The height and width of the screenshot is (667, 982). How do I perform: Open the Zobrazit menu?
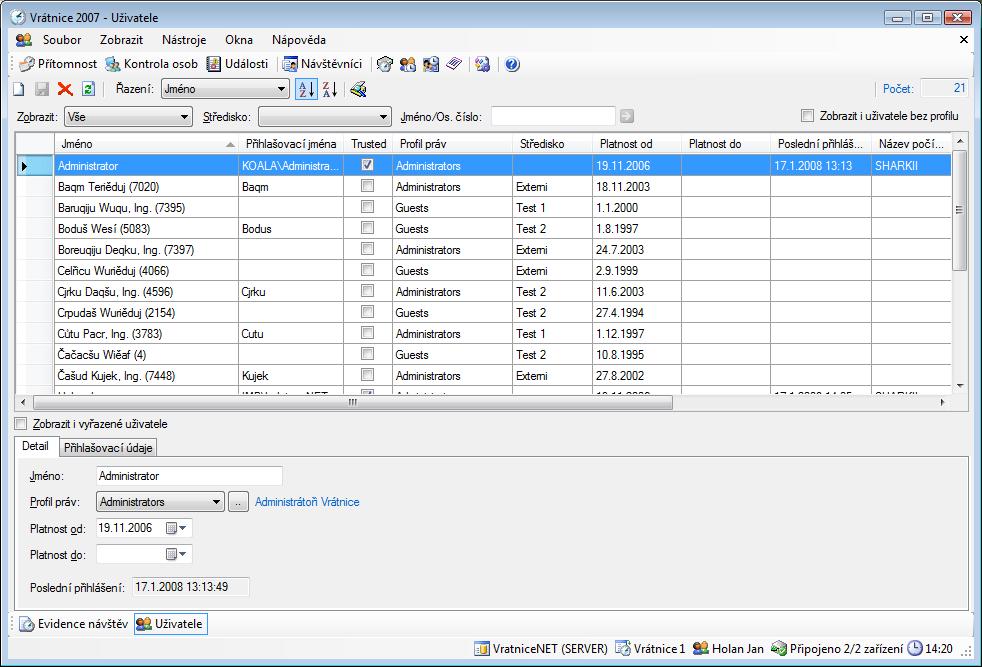(x=121, y=40)
